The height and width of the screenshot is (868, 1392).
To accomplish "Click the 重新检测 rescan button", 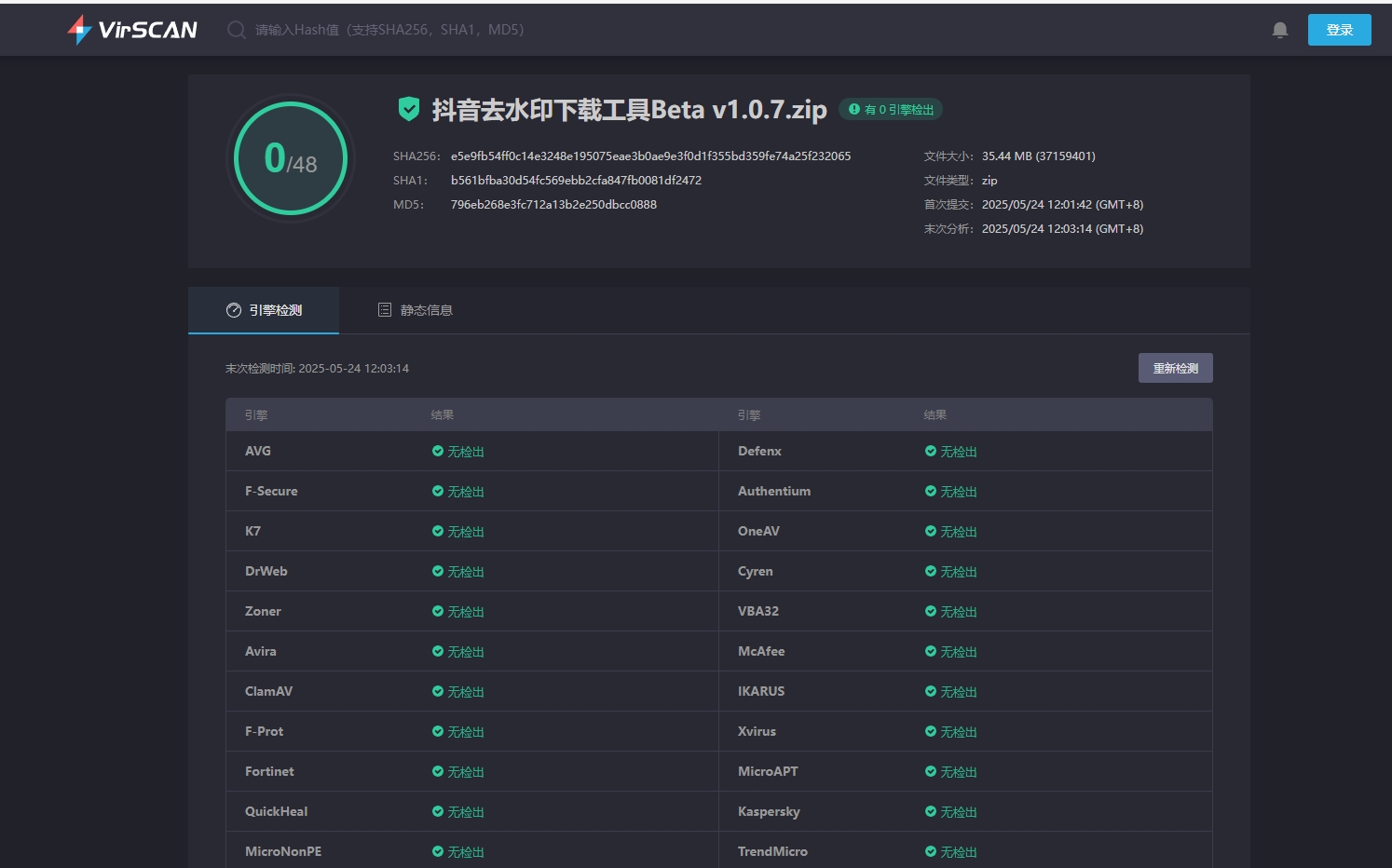I will click(1176, 368).
